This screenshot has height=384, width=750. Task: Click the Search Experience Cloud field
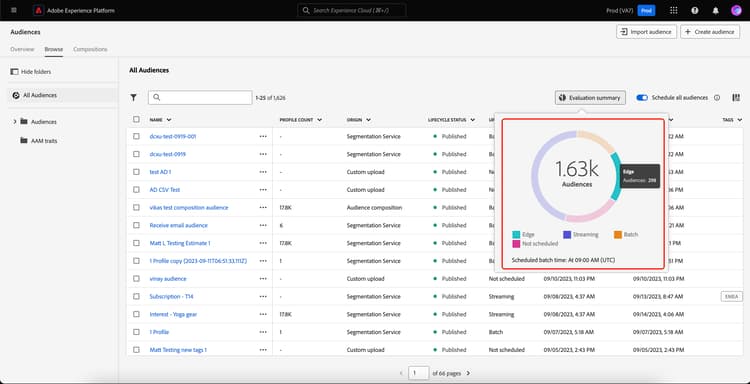click(352, 10)
